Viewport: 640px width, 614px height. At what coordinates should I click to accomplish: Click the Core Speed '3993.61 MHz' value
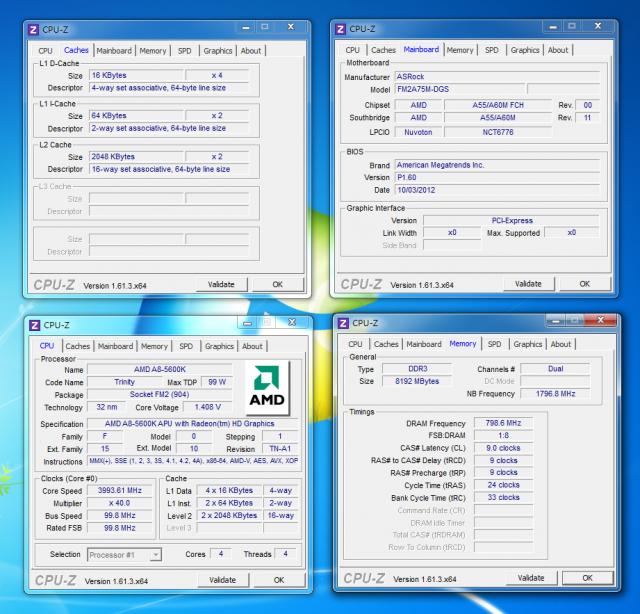click(x=120, y=491)
